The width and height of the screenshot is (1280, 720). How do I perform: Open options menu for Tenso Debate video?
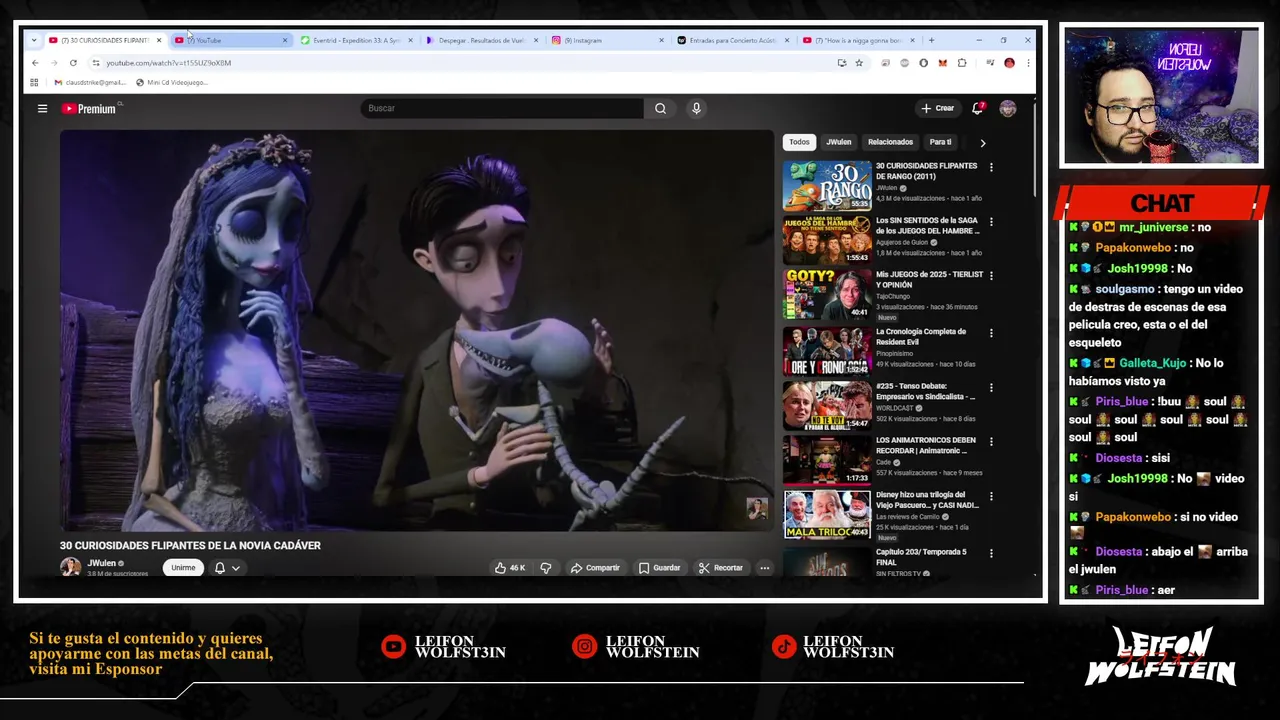pyautogui.click(x=991, y=387)
